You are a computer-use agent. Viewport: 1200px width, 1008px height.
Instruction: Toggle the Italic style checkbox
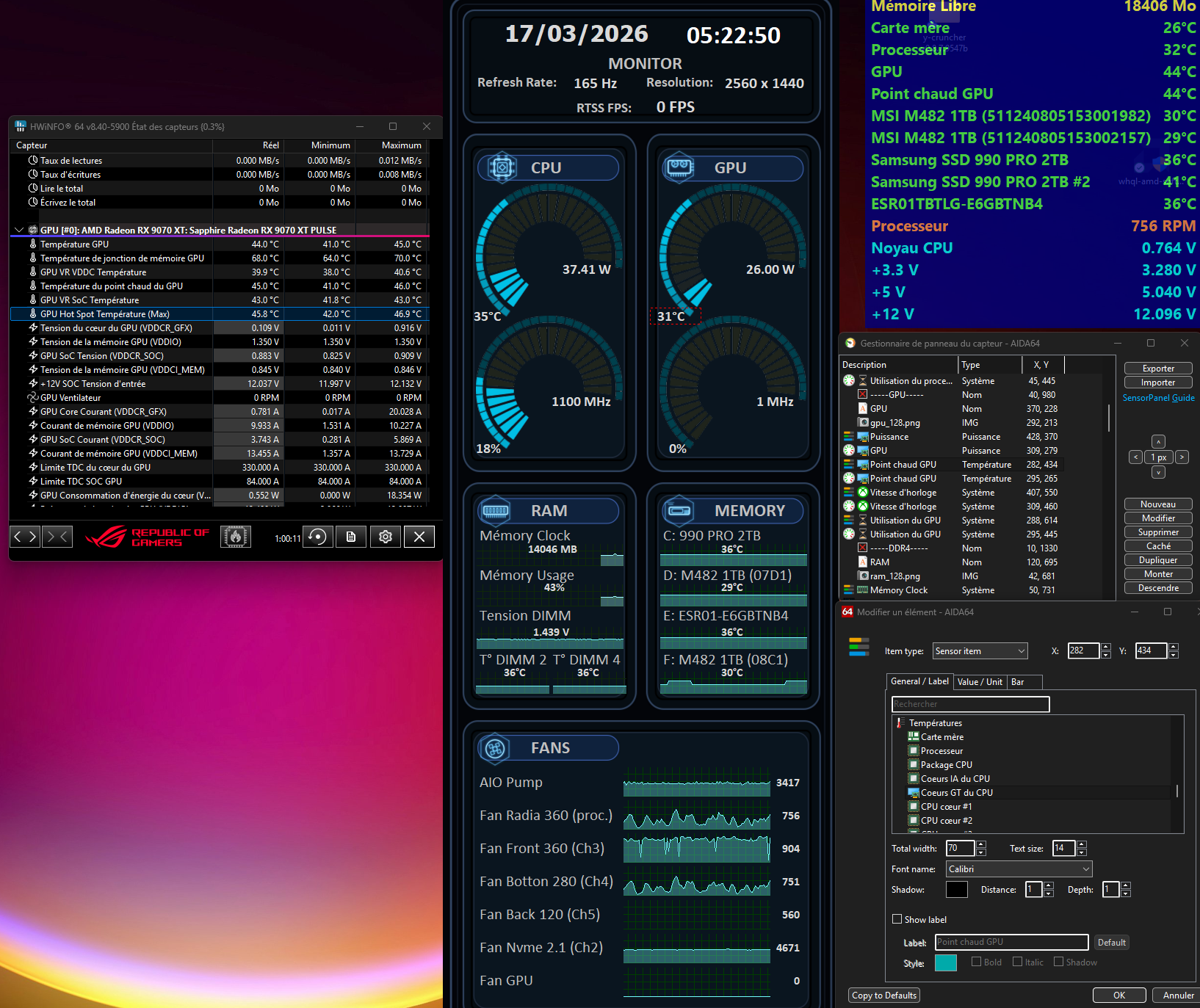1017,962
